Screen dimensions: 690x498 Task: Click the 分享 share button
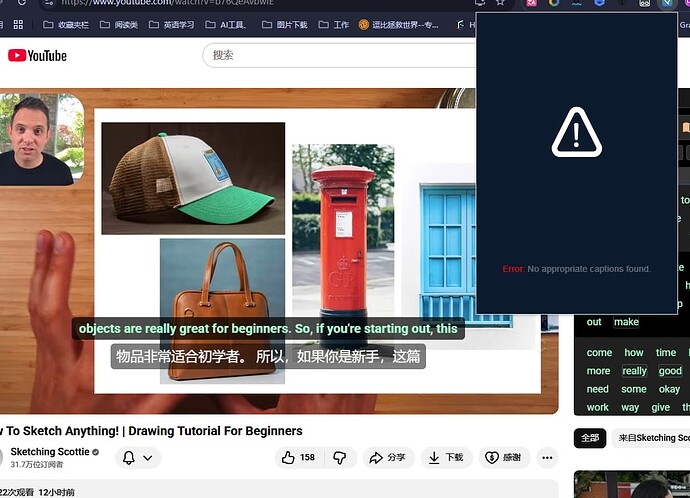pos(387,458)
